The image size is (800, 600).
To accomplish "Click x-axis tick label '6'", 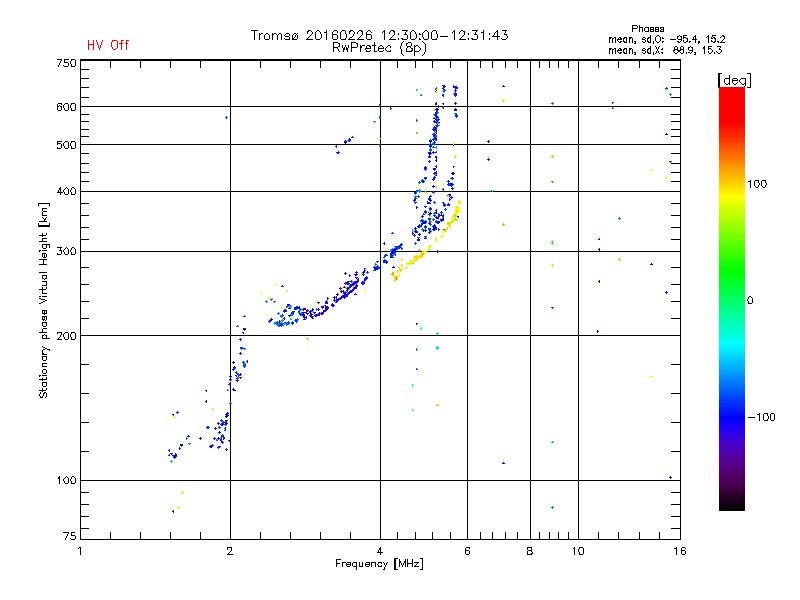I will pos(467,551).
